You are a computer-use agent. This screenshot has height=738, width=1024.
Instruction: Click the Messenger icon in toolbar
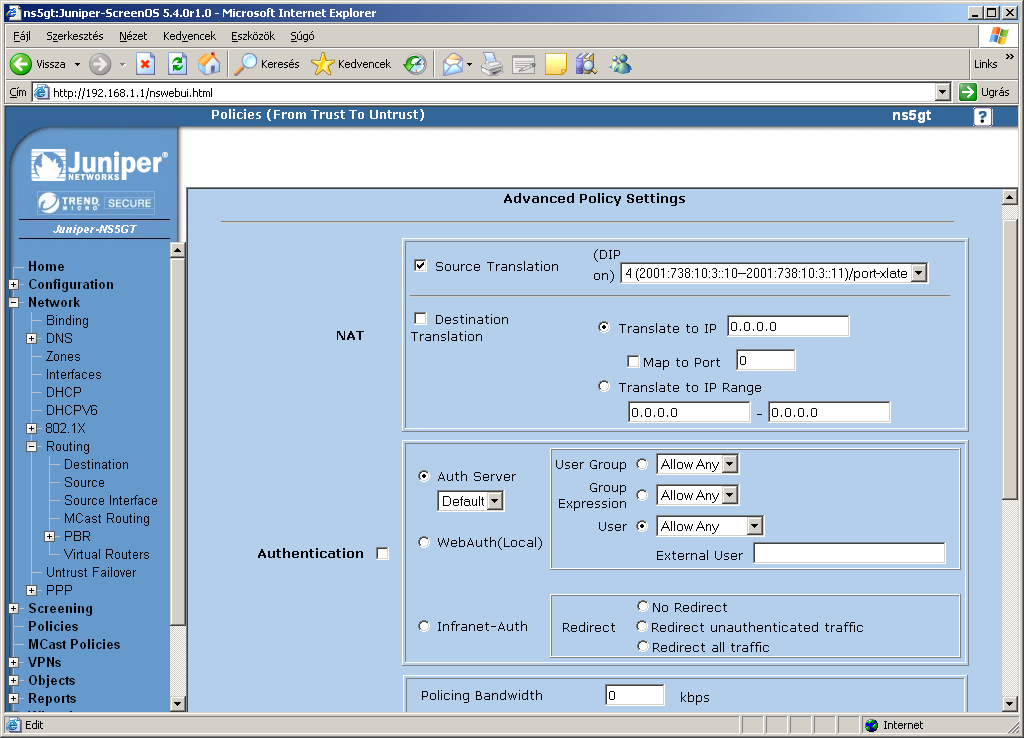[620, 64]
